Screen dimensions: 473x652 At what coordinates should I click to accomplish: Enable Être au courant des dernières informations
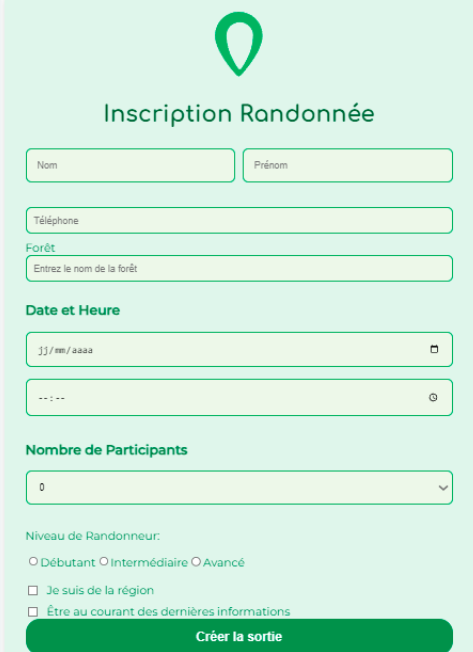(33, 612)
